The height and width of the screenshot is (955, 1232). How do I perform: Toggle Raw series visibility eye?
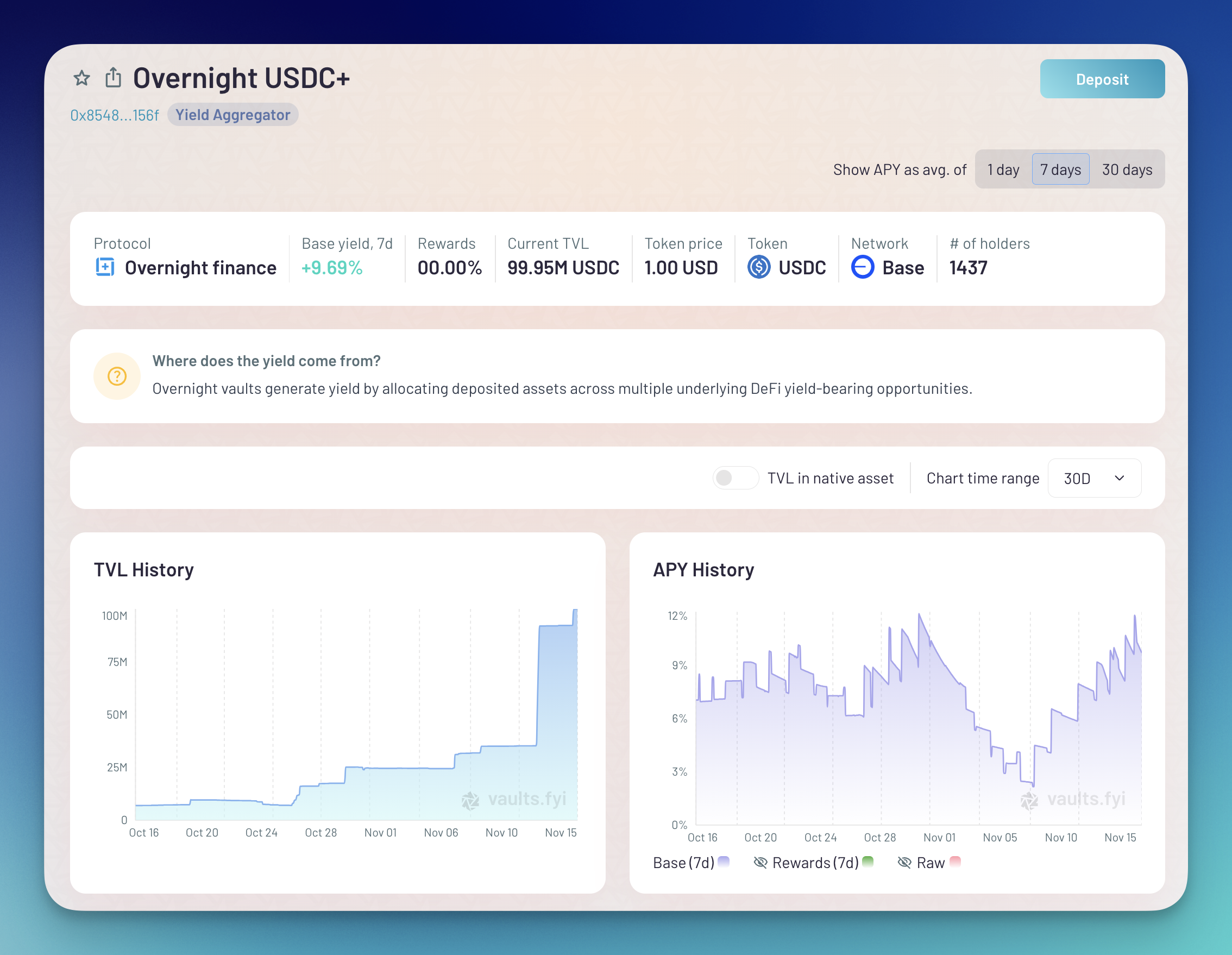coord(904,863)
